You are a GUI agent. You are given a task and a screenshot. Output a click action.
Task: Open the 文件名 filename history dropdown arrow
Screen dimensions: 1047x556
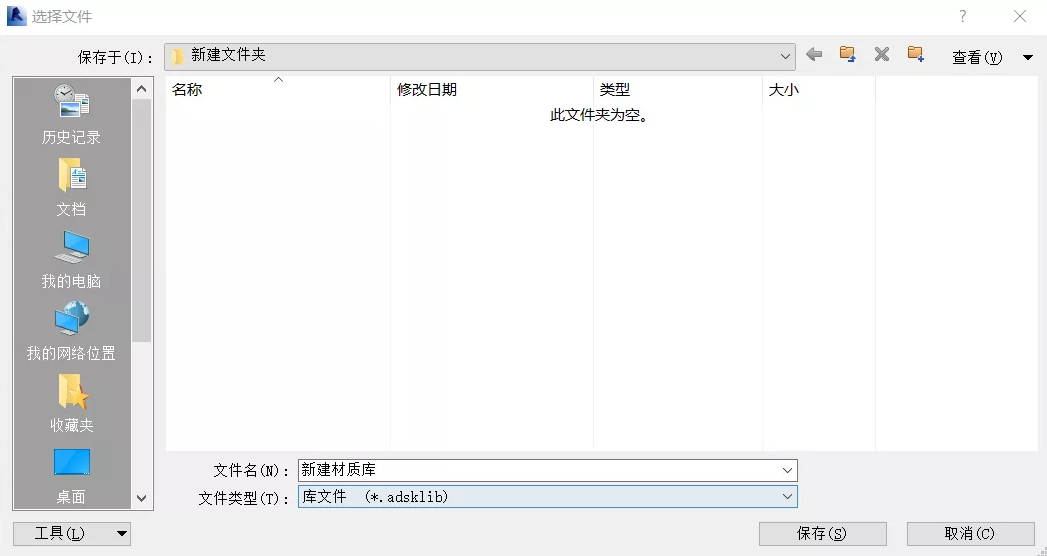pos(787,471)
